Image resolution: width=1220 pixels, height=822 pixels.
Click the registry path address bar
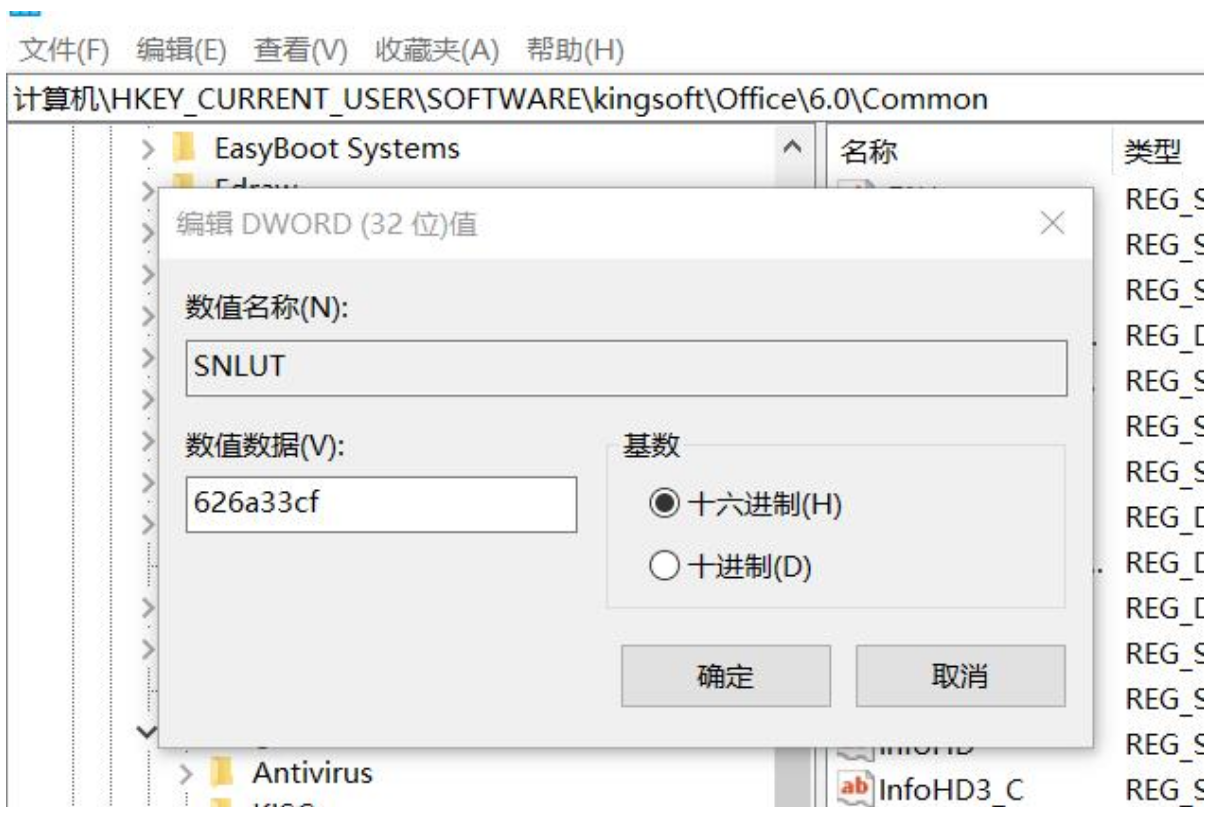[600, 99]
